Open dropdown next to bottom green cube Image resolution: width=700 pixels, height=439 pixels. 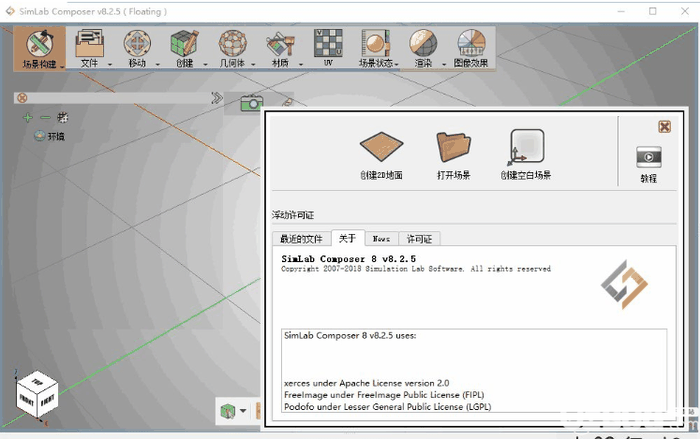(243, 410)
